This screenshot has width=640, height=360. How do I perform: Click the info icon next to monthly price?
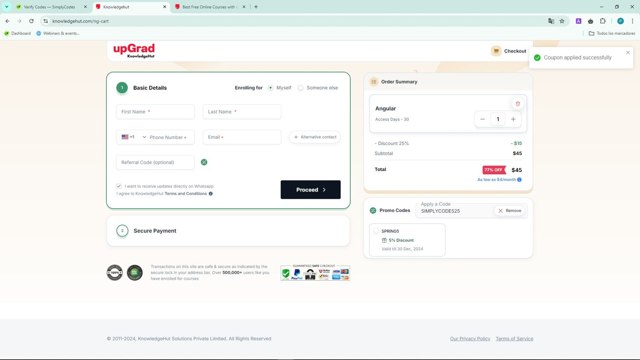click(x=519, y=180)
